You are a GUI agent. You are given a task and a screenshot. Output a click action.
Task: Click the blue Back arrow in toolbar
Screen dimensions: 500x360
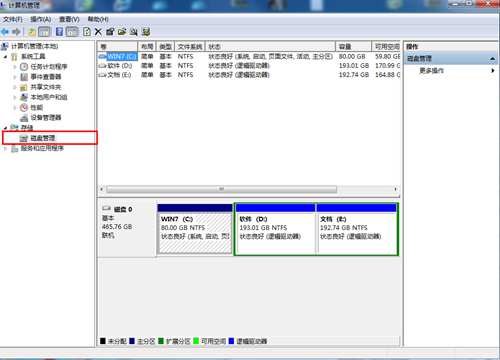[5, 32]
